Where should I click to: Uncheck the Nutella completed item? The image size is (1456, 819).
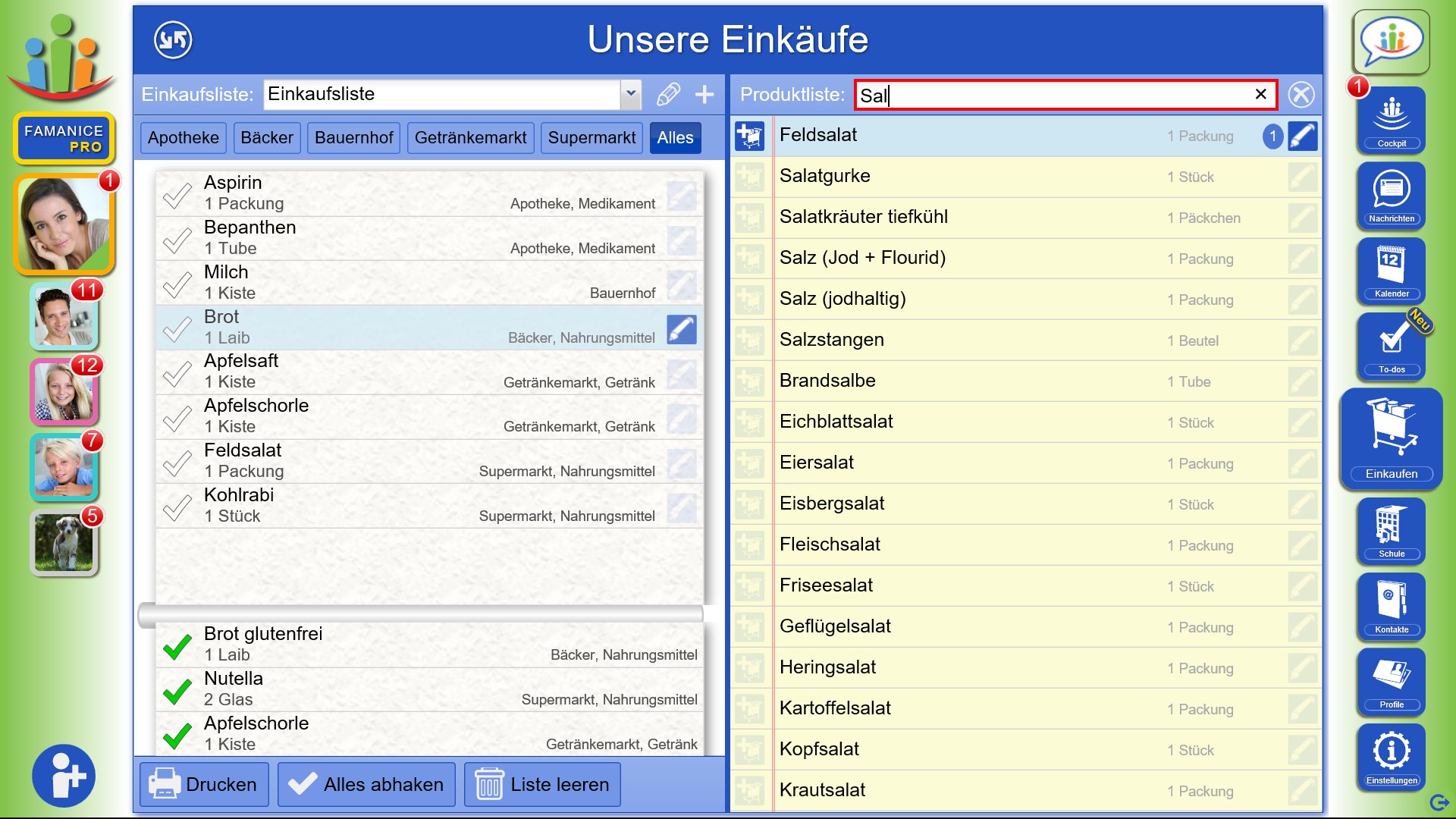click(177, 690)
